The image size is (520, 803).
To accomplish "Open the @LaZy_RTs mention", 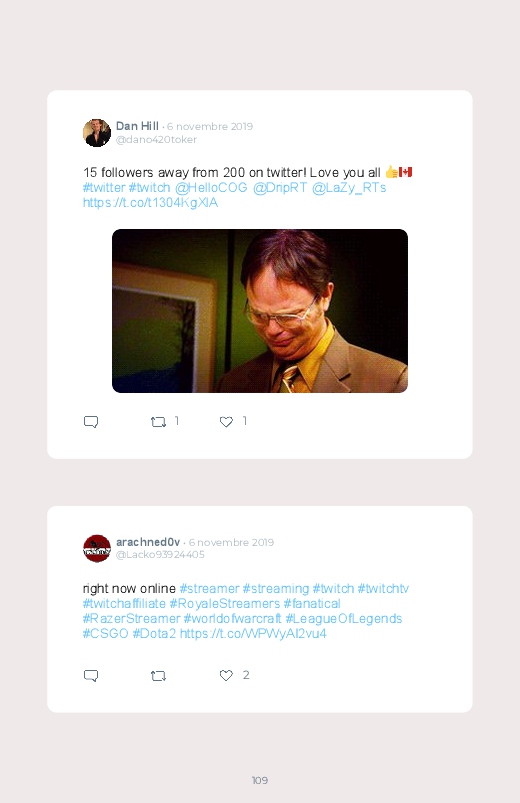I will pos(349,188).
